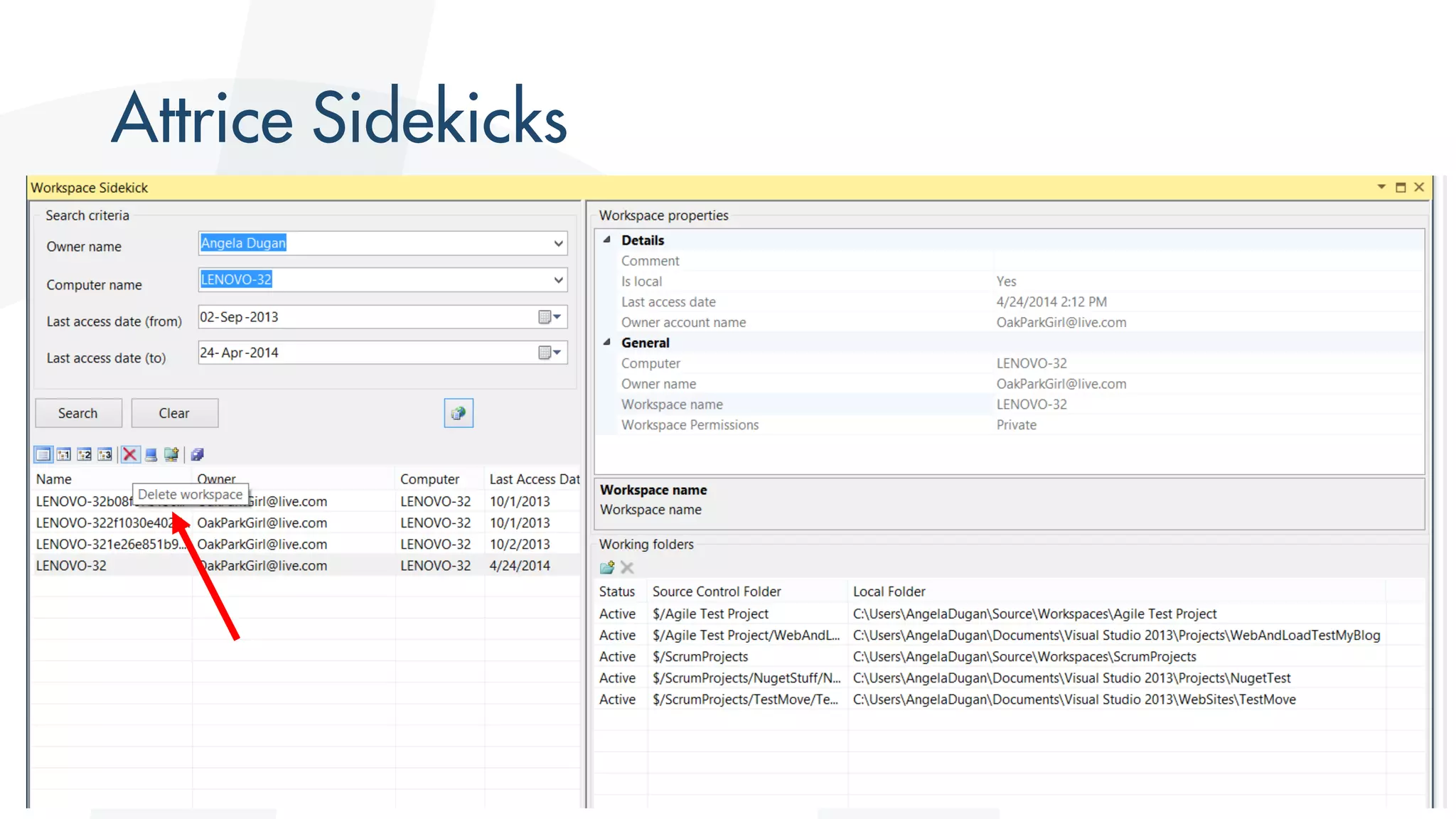Click the group level 3 icon
The width and height of the screenshot is (1456, 819).
tap(105, 454)
